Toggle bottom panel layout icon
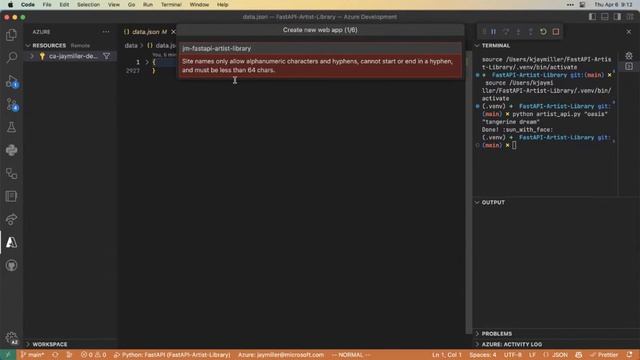 pos(604,17)
